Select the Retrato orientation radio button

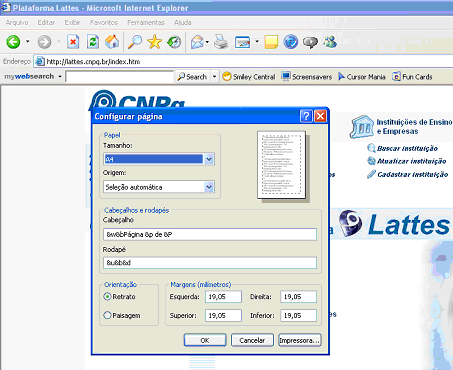pos(107,296)
